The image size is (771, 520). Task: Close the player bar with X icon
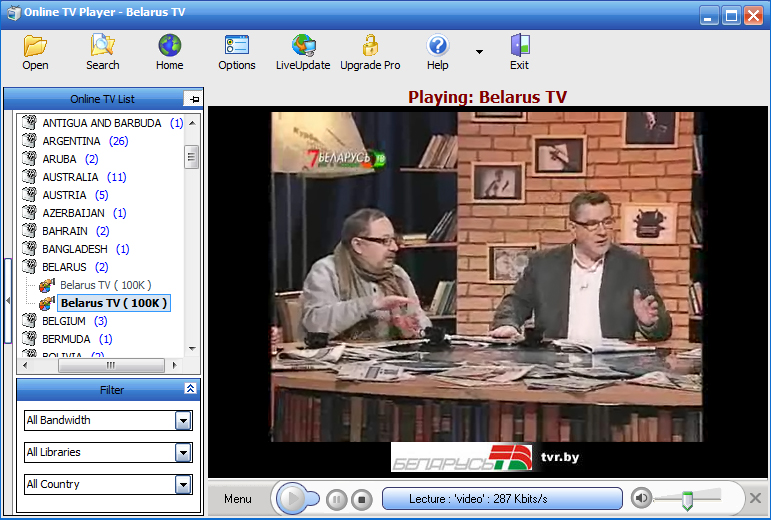755,498
